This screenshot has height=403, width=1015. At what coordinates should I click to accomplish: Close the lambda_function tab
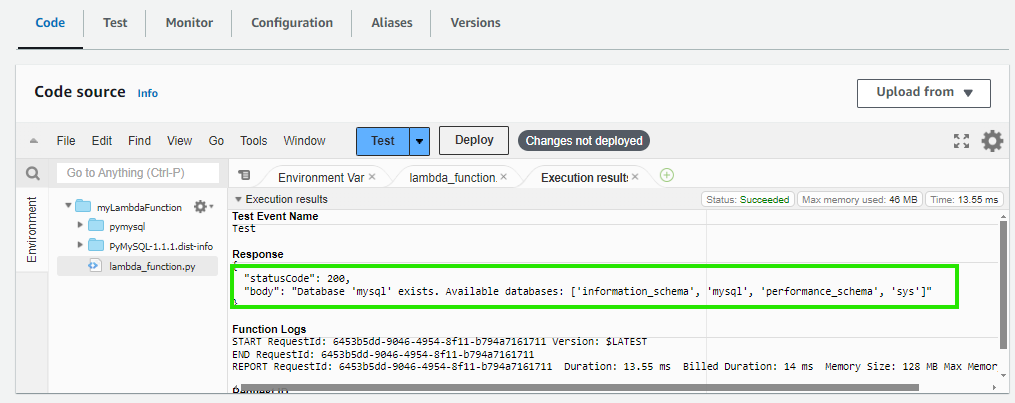pyautogui.click(x=504, y=177)
